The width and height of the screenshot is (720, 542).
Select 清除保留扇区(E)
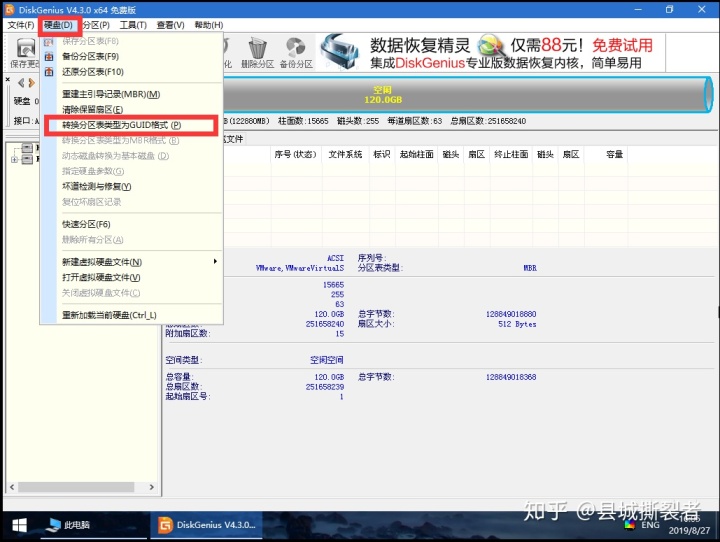click(132, 109)
